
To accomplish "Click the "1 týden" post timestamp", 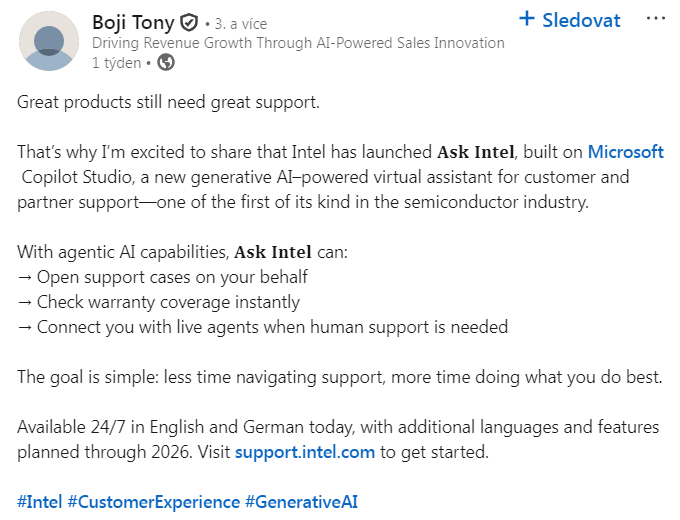I will click(x=117, y=62).
